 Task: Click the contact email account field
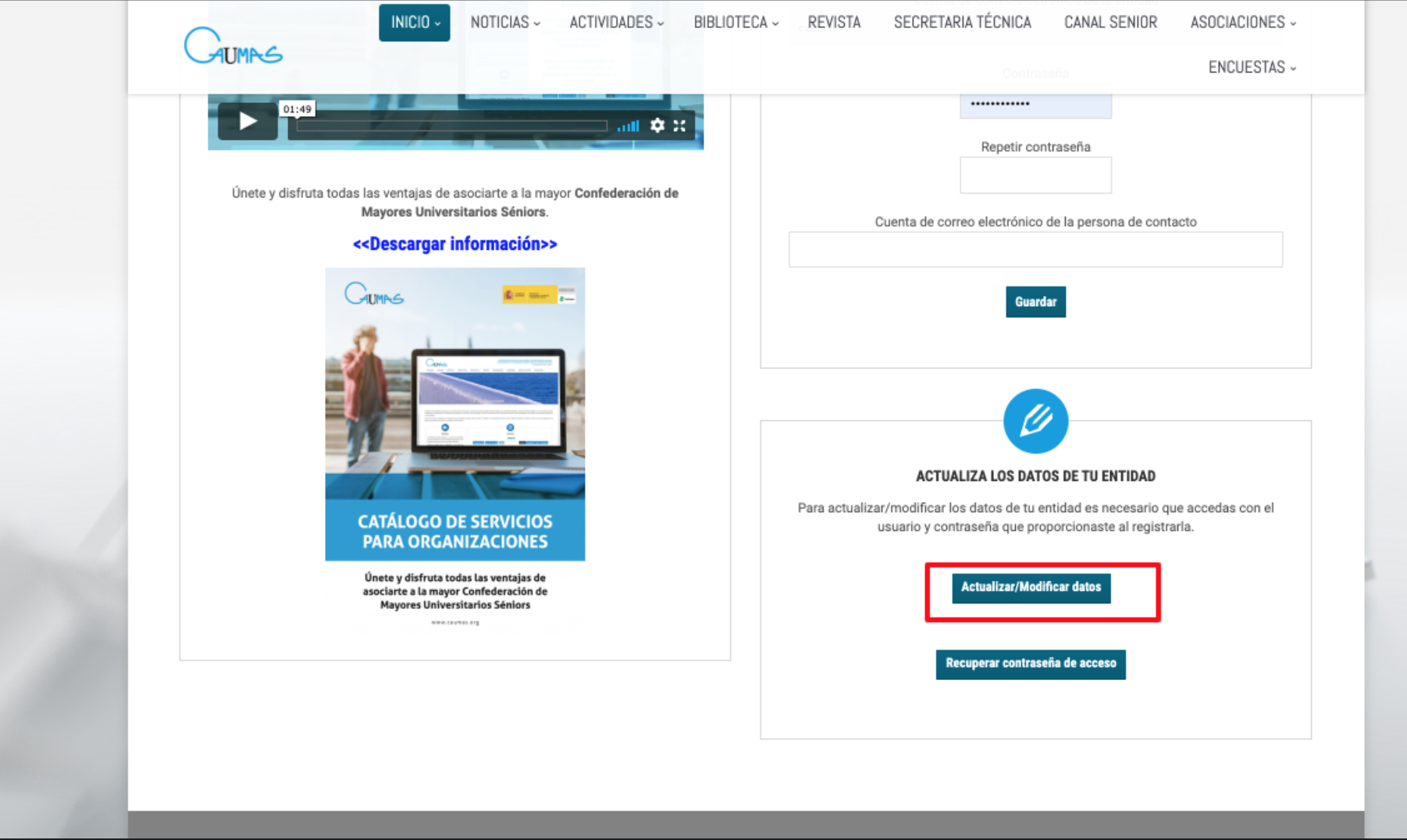(x=1035, y=249)
